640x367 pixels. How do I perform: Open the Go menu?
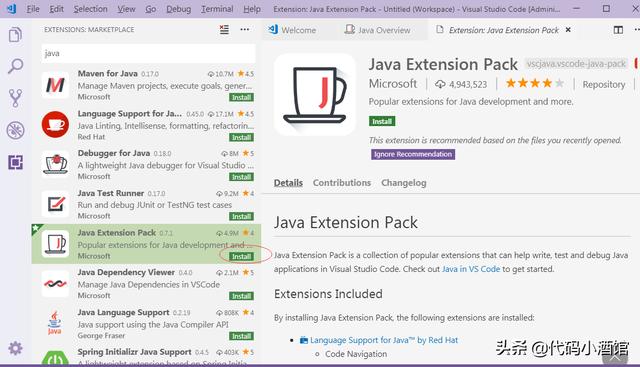tap(151, 9)
